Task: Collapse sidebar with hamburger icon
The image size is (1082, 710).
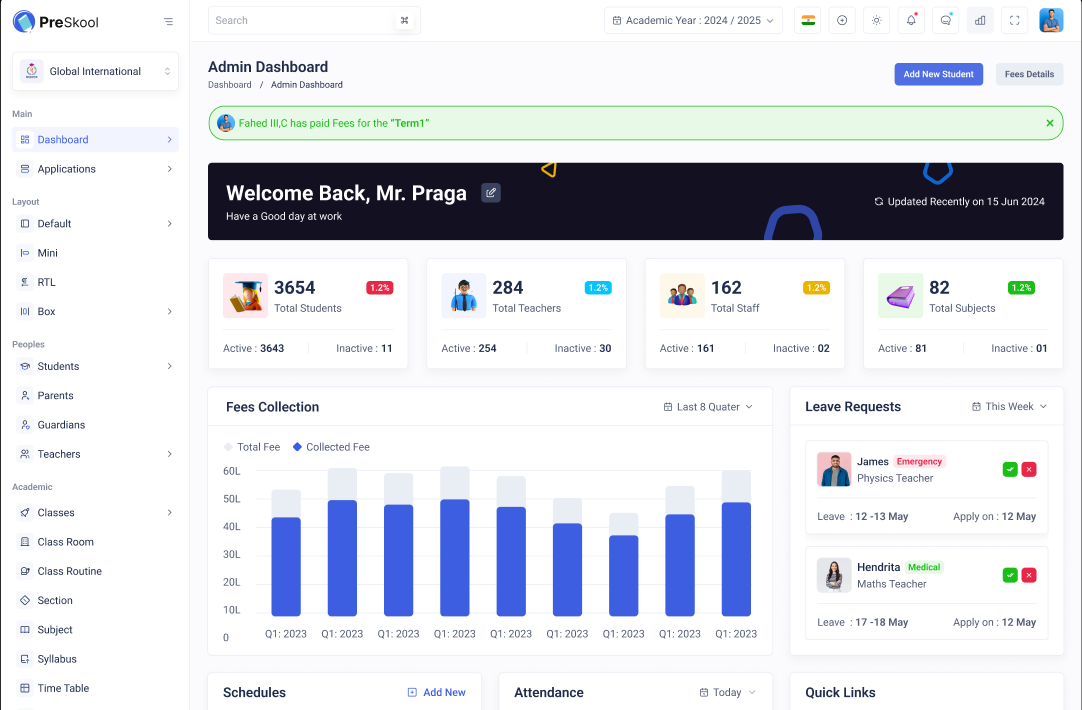Action: (x=168, y=21)
